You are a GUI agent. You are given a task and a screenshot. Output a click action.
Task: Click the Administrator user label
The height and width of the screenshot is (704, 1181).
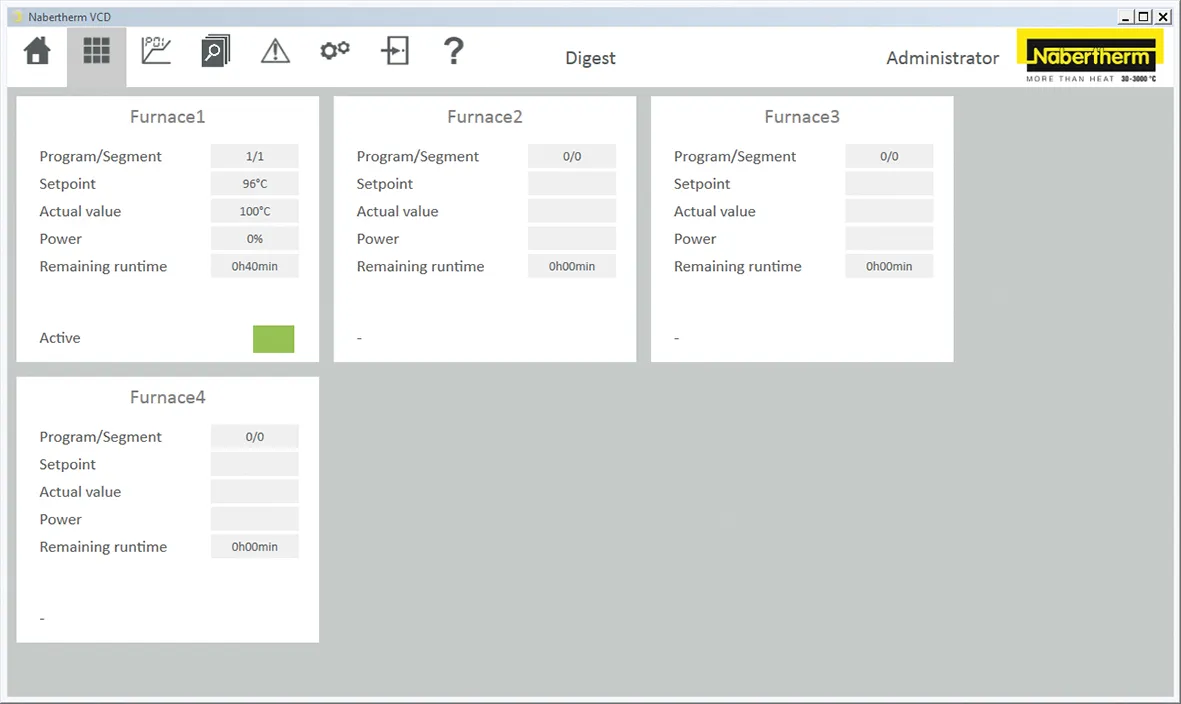[942, 58]
